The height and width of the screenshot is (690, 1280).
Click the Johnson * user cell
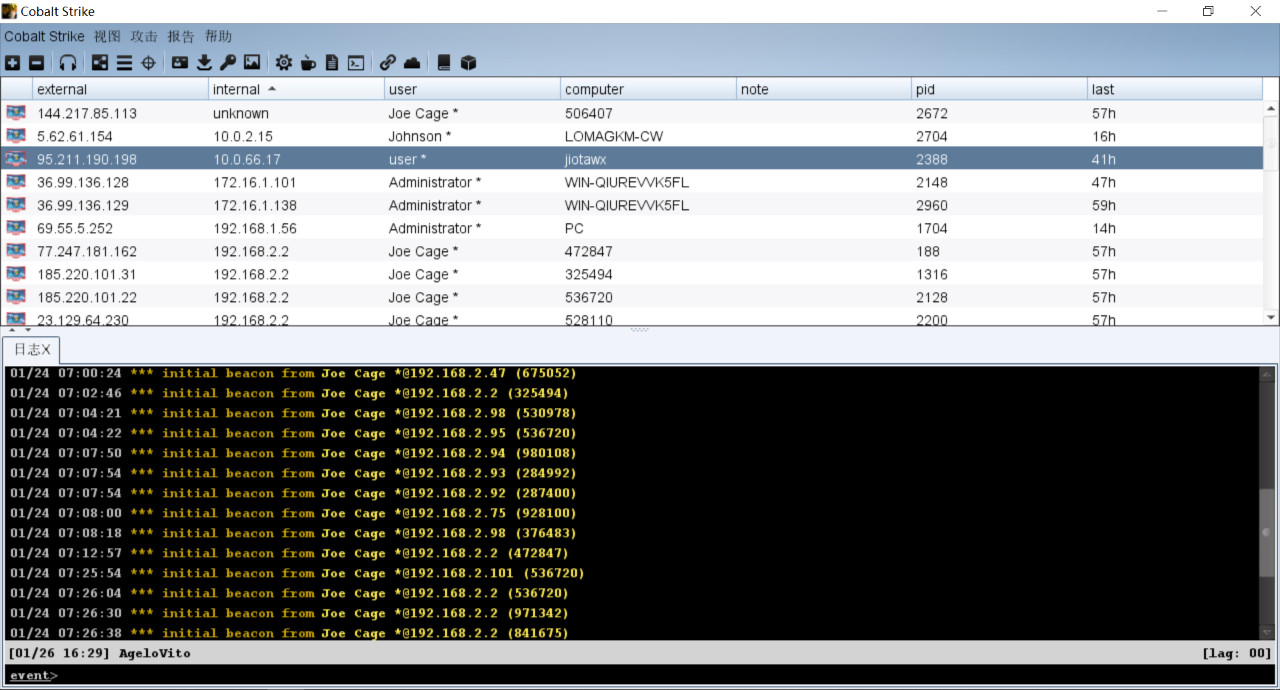472,136
